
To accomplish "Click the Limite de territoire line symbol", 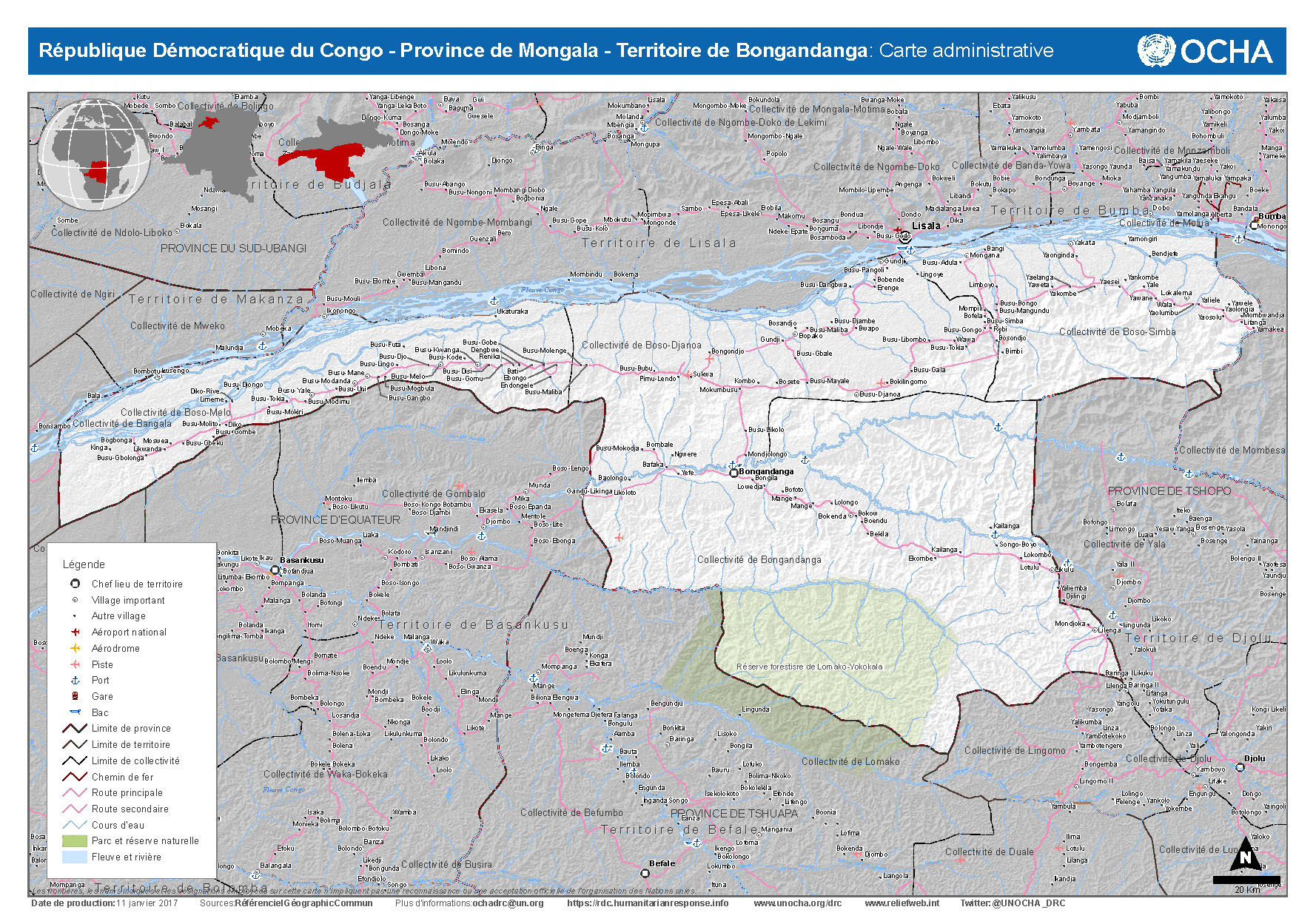I will tap(75, 744).
